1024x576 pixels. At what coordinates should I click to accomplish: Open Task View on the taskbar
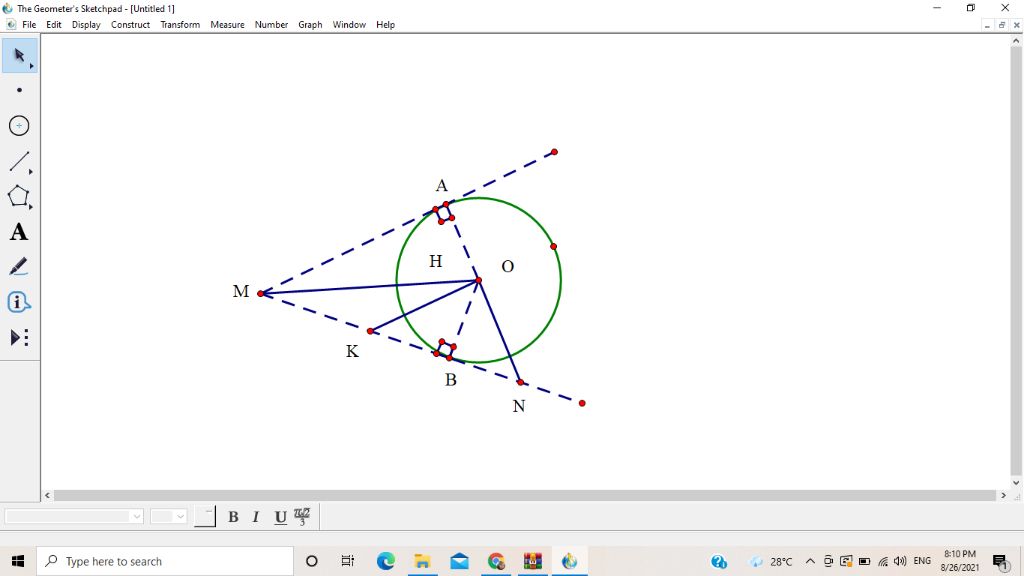coord(347,561)
